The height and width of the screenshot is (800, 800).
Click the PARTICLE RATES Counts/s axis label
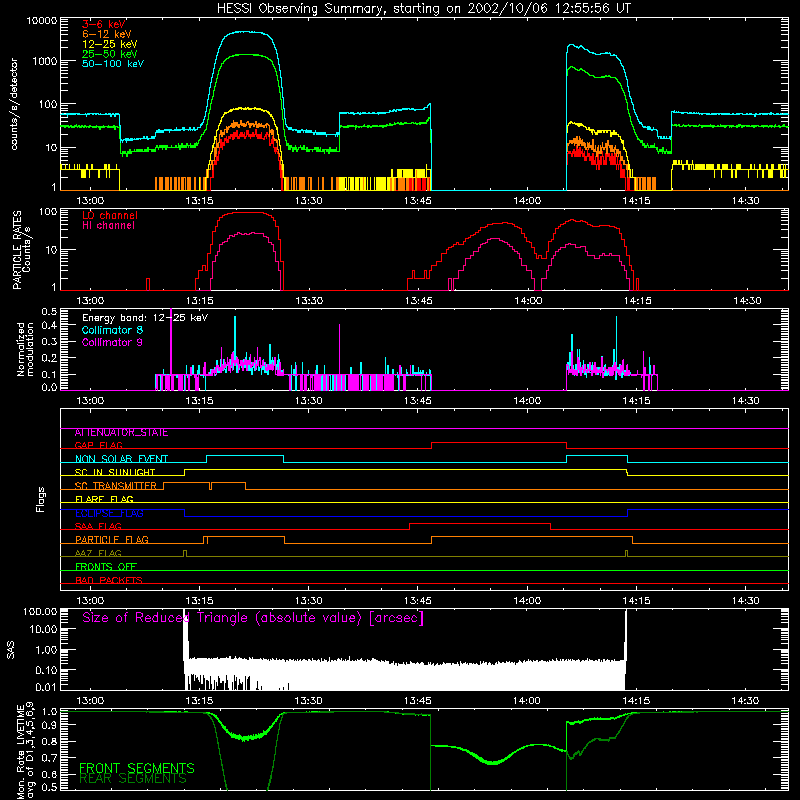(x=21, y=249)
